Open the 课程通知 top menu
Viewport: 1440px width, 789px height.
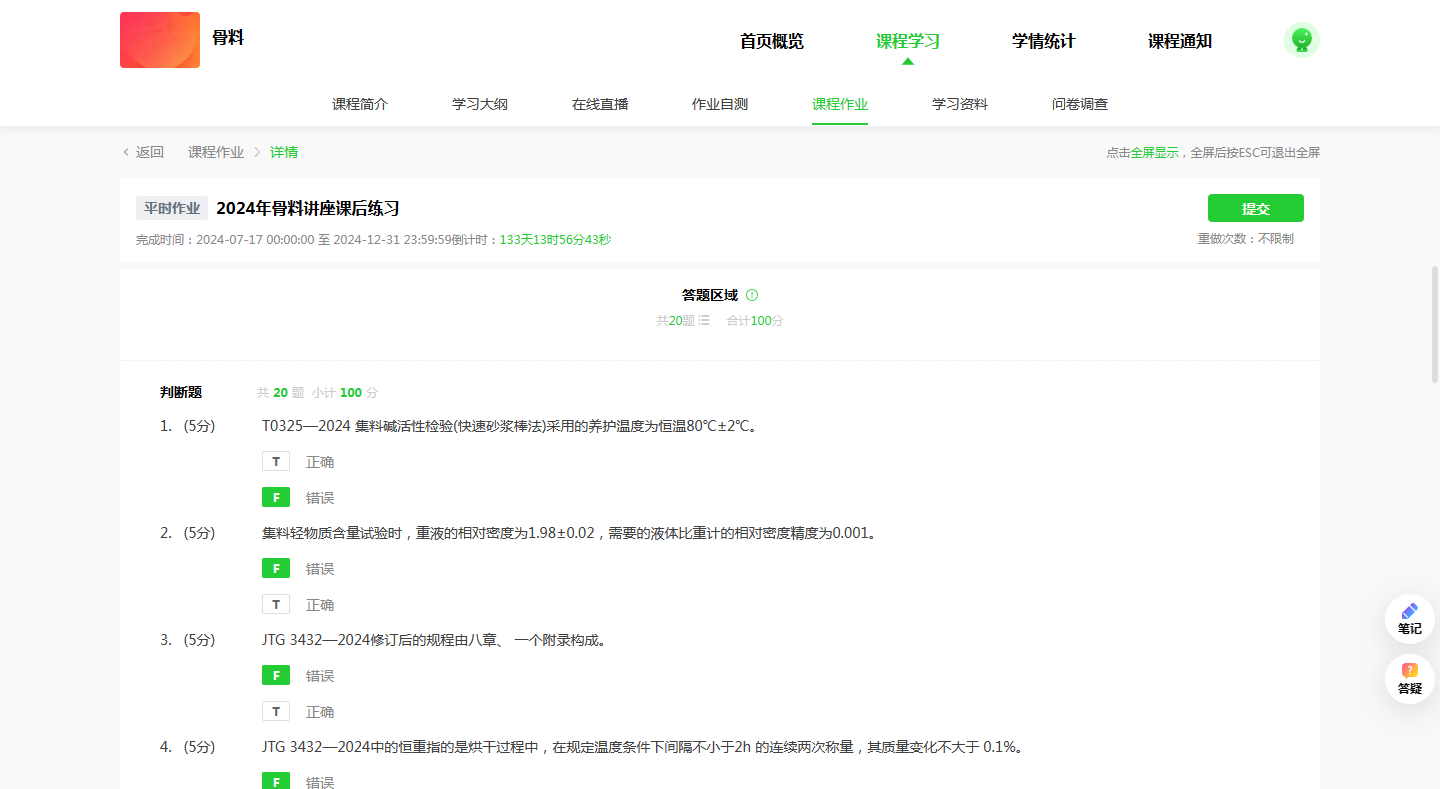coord(1179,41)
